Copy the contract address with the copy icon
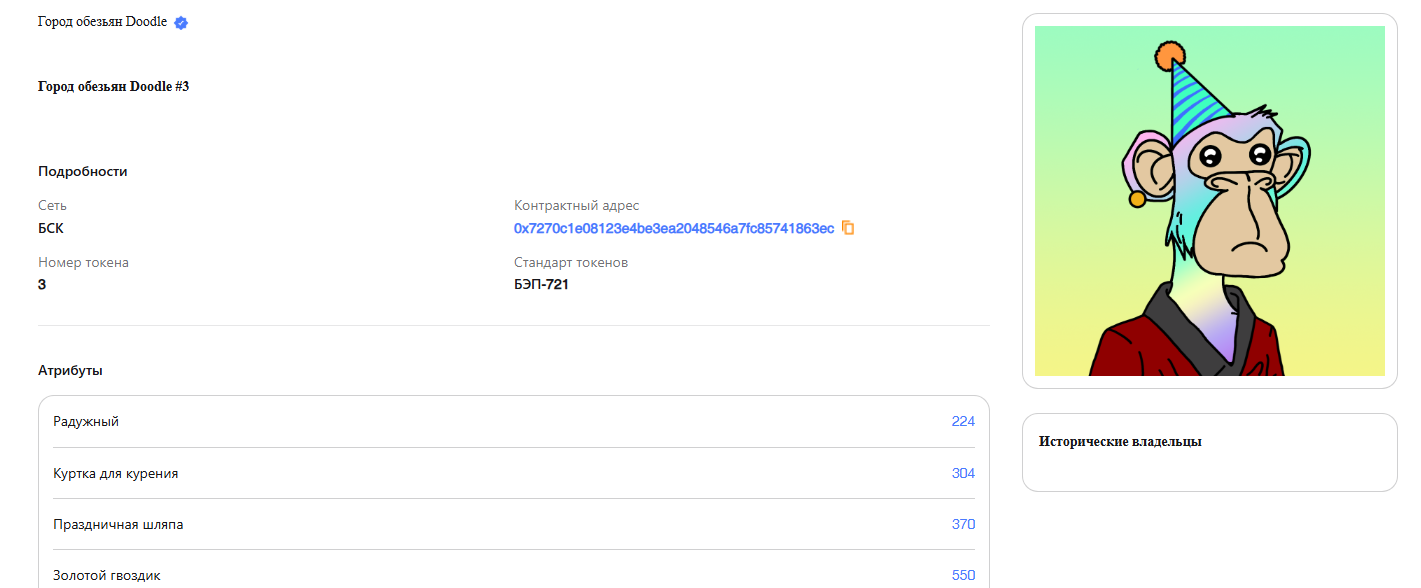 (x=848, y=228)
